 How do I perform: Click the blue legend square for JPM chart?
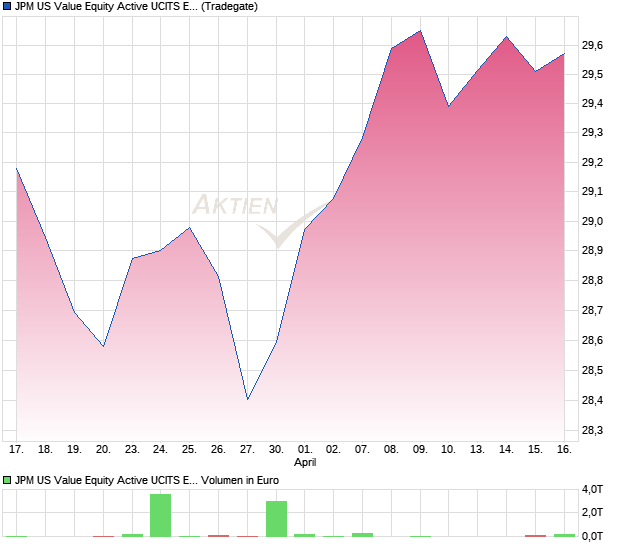pyautogui.click(x=7, y=7)
